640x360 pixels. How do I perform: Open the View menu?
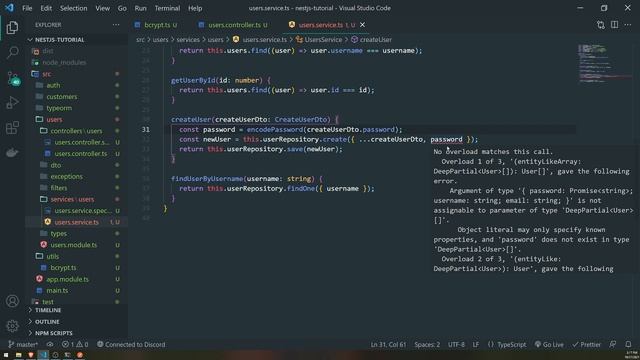102,8
